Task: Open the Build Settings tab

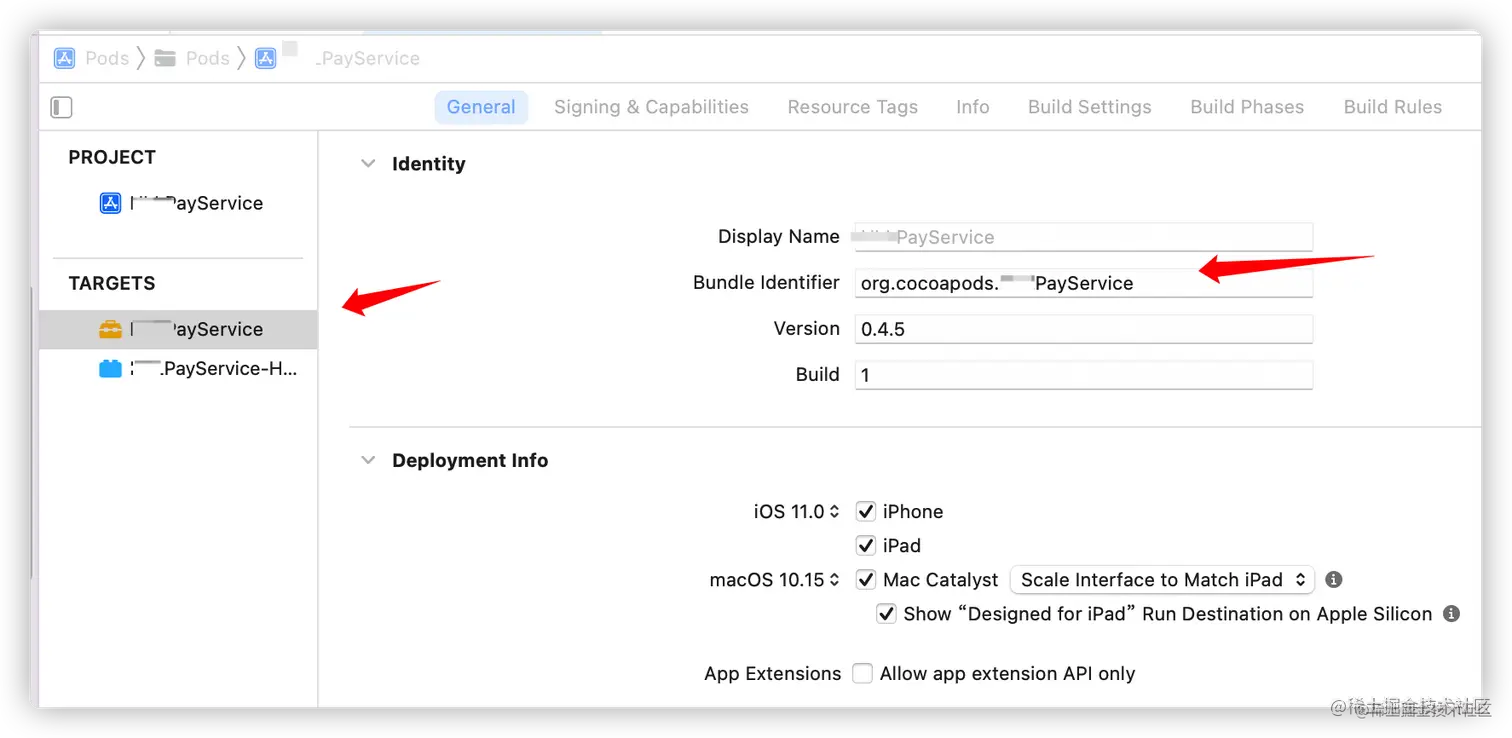Action: point(1090,107)
